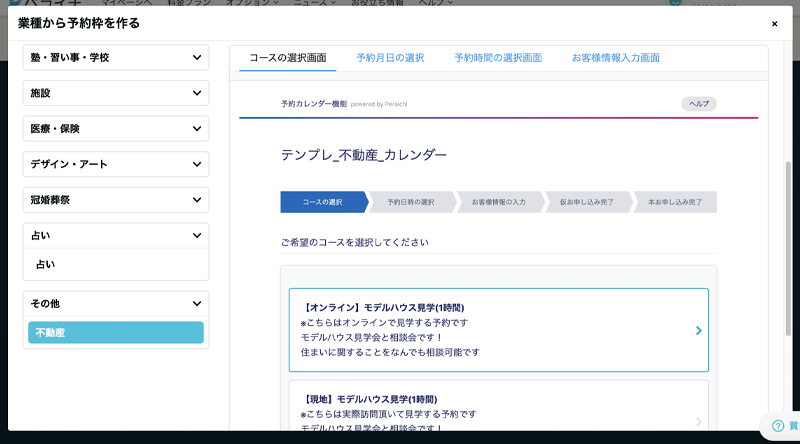Screen dimensions: 800x444
Task: Open the お客様情報入力画面 tab
Action: click(615, 58)
